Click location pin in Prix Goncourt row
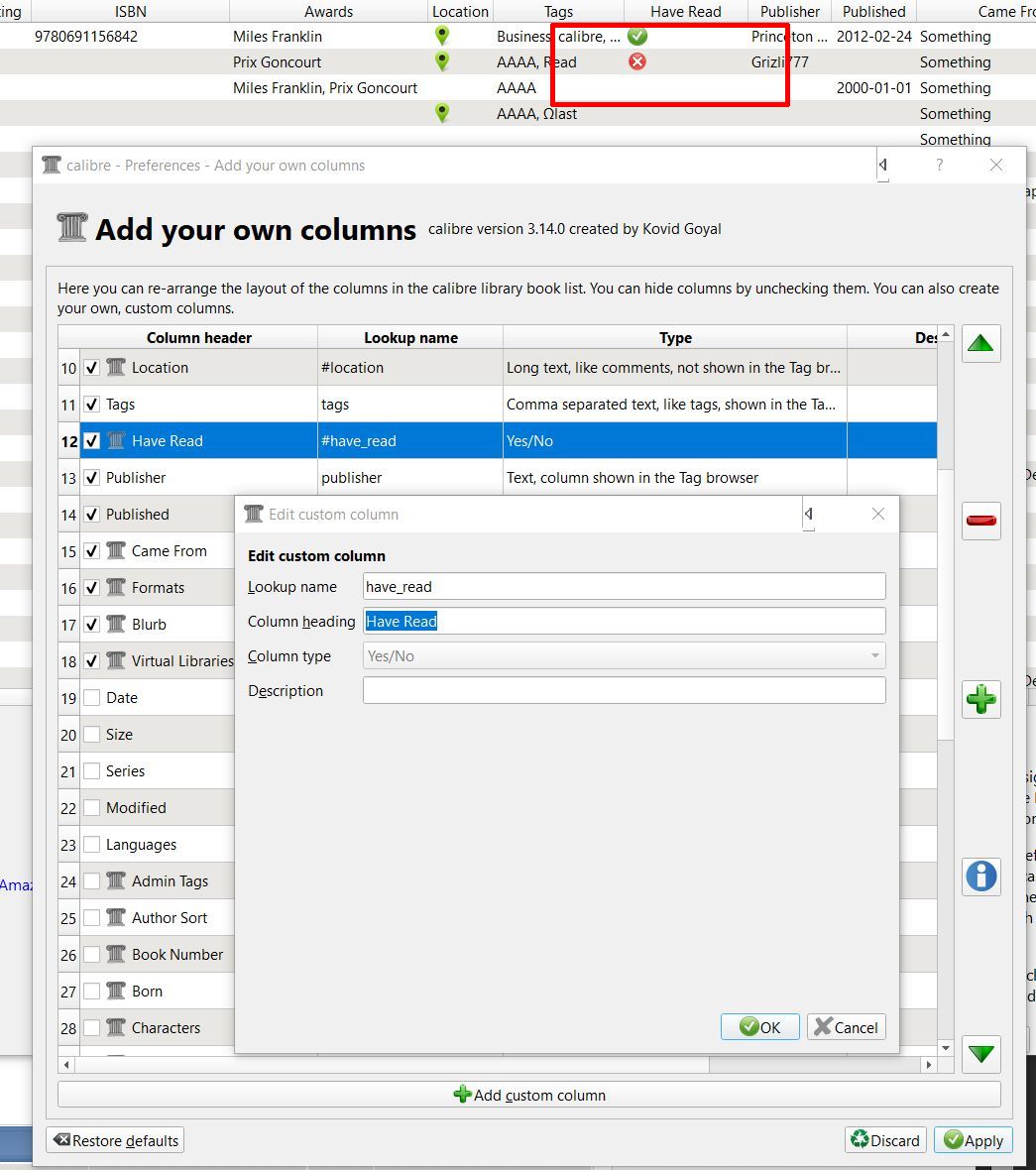Image resolution: width=1036 pixels, height=1170 pixels. point(442,61)
